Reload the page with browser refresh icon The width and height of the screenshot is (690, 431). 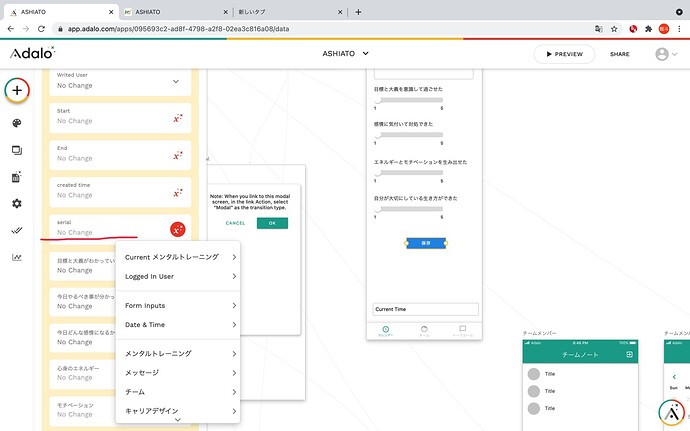pyautogui.click(x=41, y=29)
